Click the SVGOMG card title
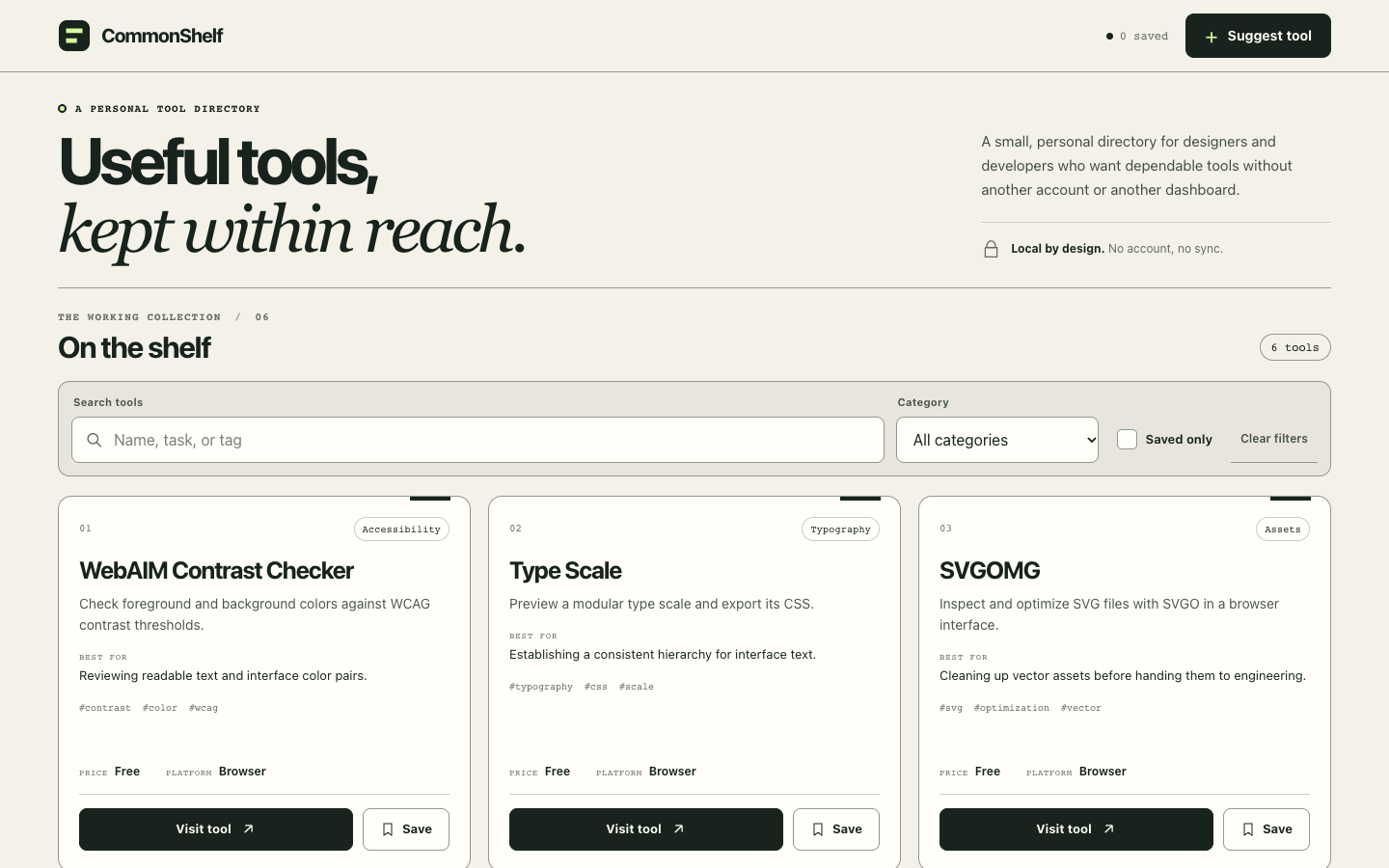Viewport: 1389px width, 868px height. [x=990, y=571]
